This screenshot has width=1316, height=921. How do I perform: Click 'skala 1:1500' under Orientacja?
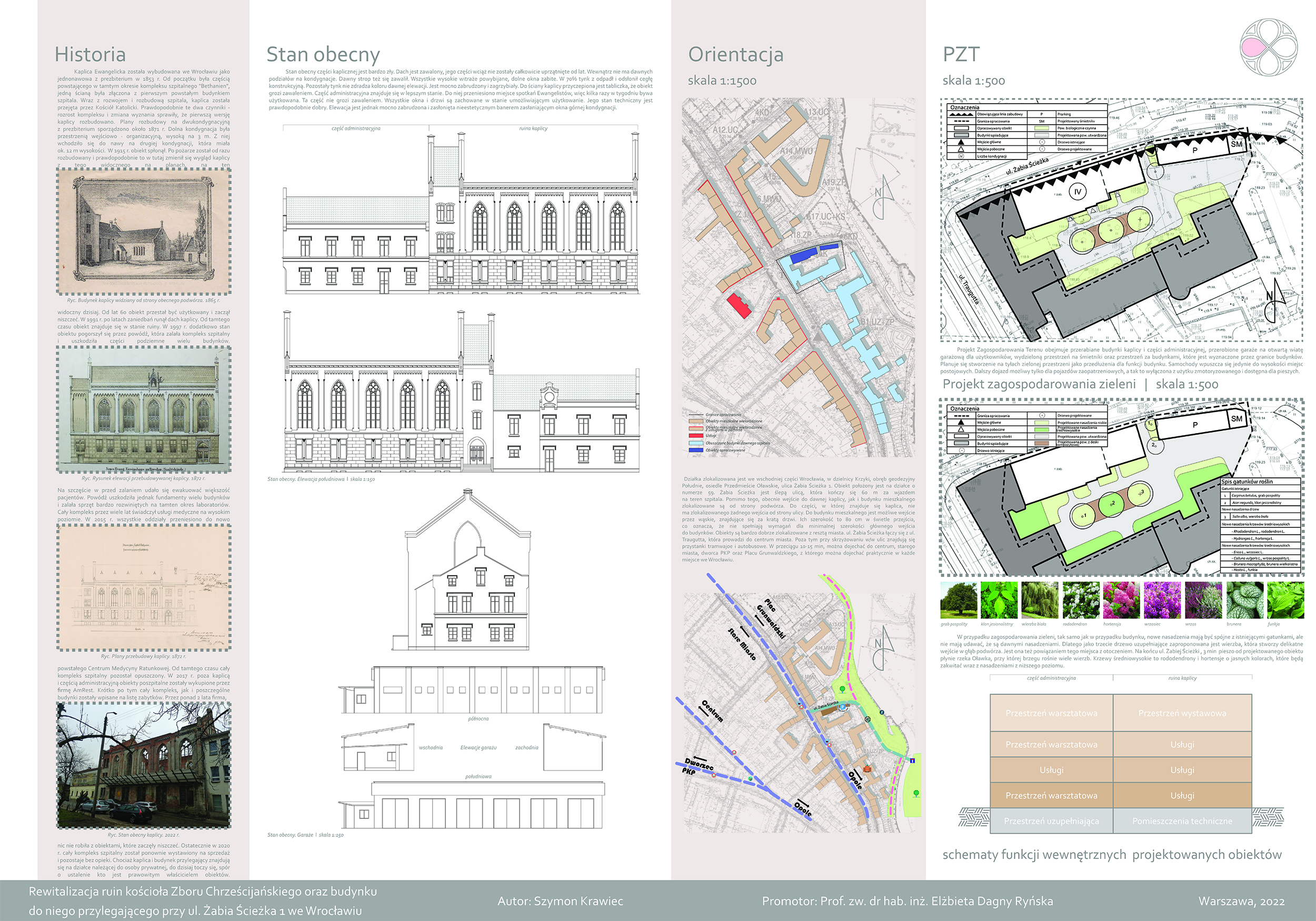722,81
